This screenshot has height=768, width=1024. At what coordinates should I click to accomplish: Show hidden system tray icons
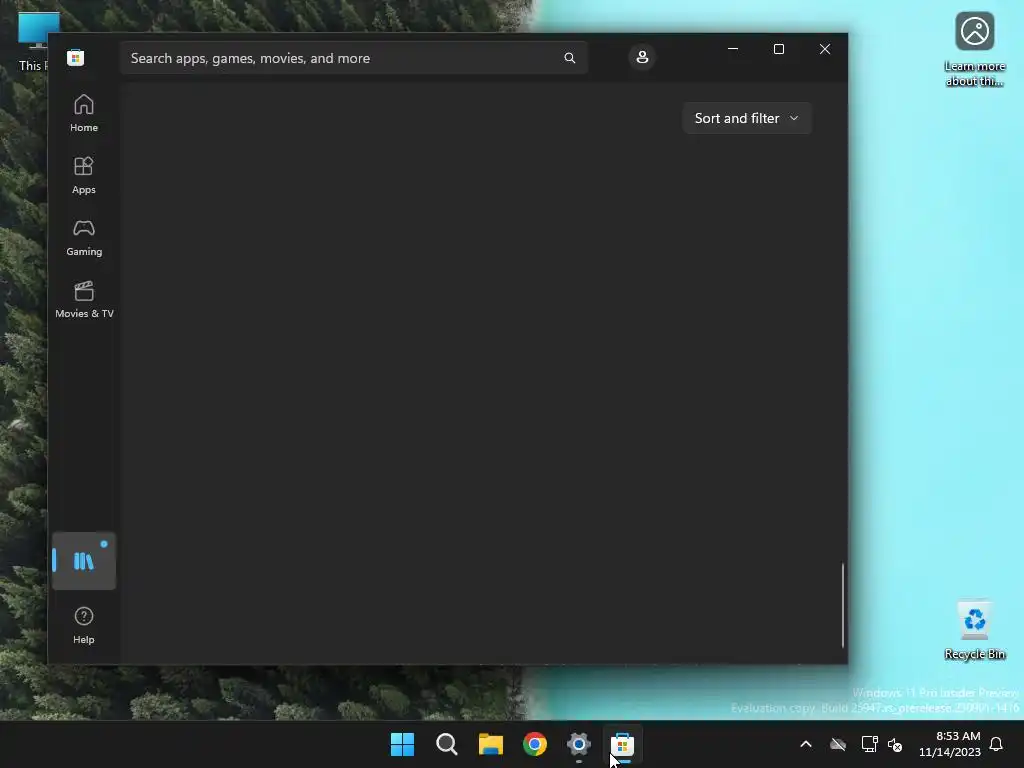[x=806, y=744]
